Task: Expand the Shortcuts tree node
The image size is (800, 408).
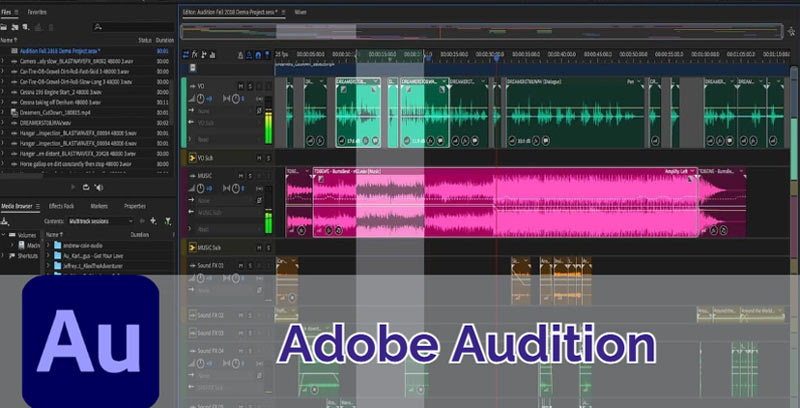Action: click(4, 256)
